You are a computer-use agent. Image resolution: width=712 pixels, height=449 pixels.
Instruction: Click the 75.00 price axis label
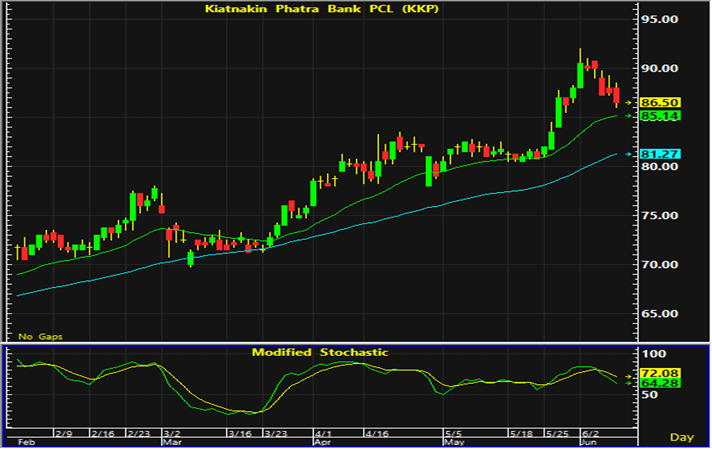pos(659,216)
